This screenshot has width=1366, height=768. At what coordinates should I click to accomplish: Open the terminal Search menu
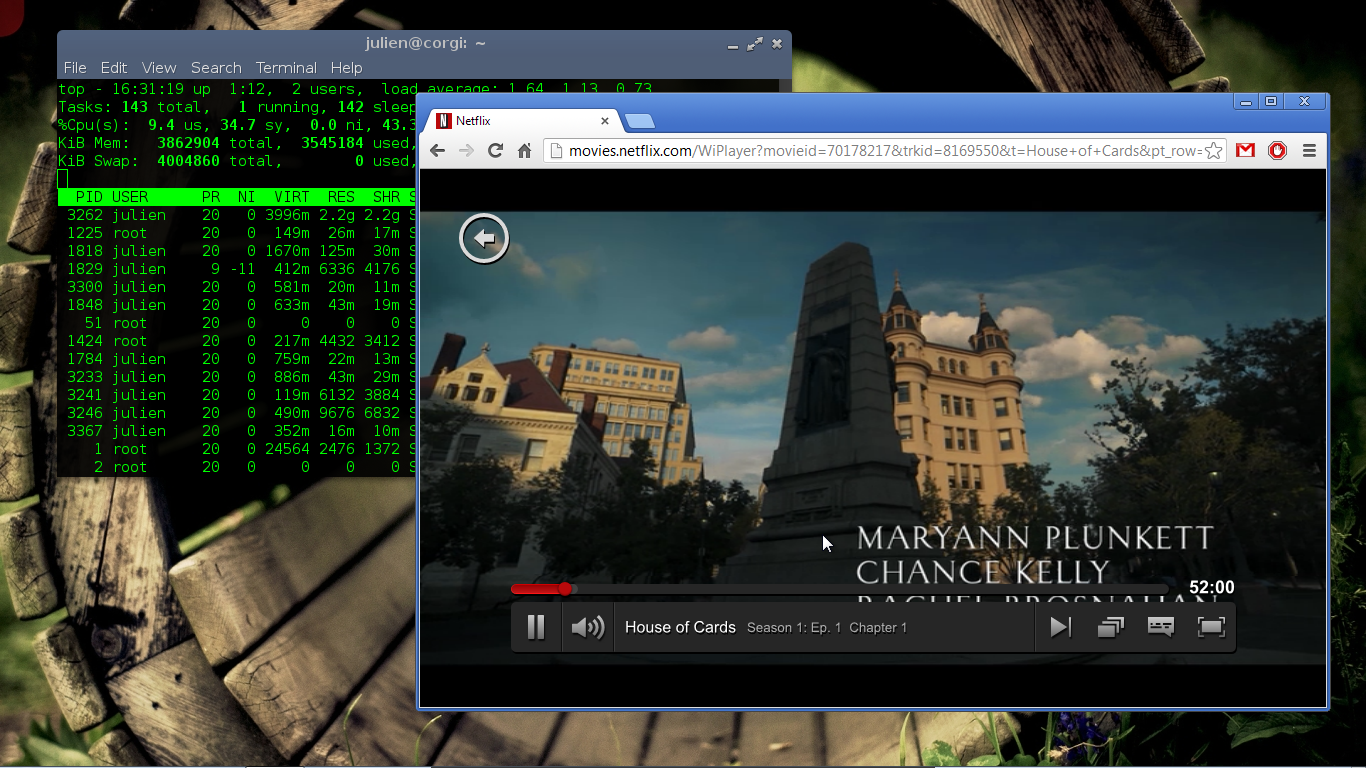(216, 68)
